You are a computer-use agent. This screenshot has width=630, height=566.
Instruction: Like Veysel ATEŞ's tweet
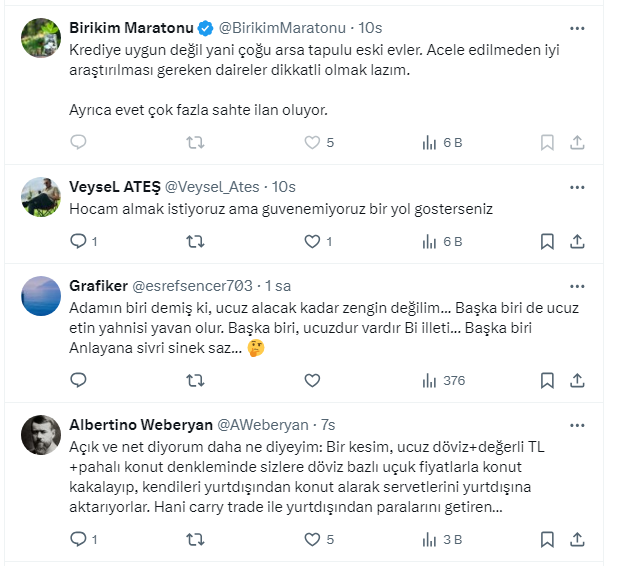312,241
